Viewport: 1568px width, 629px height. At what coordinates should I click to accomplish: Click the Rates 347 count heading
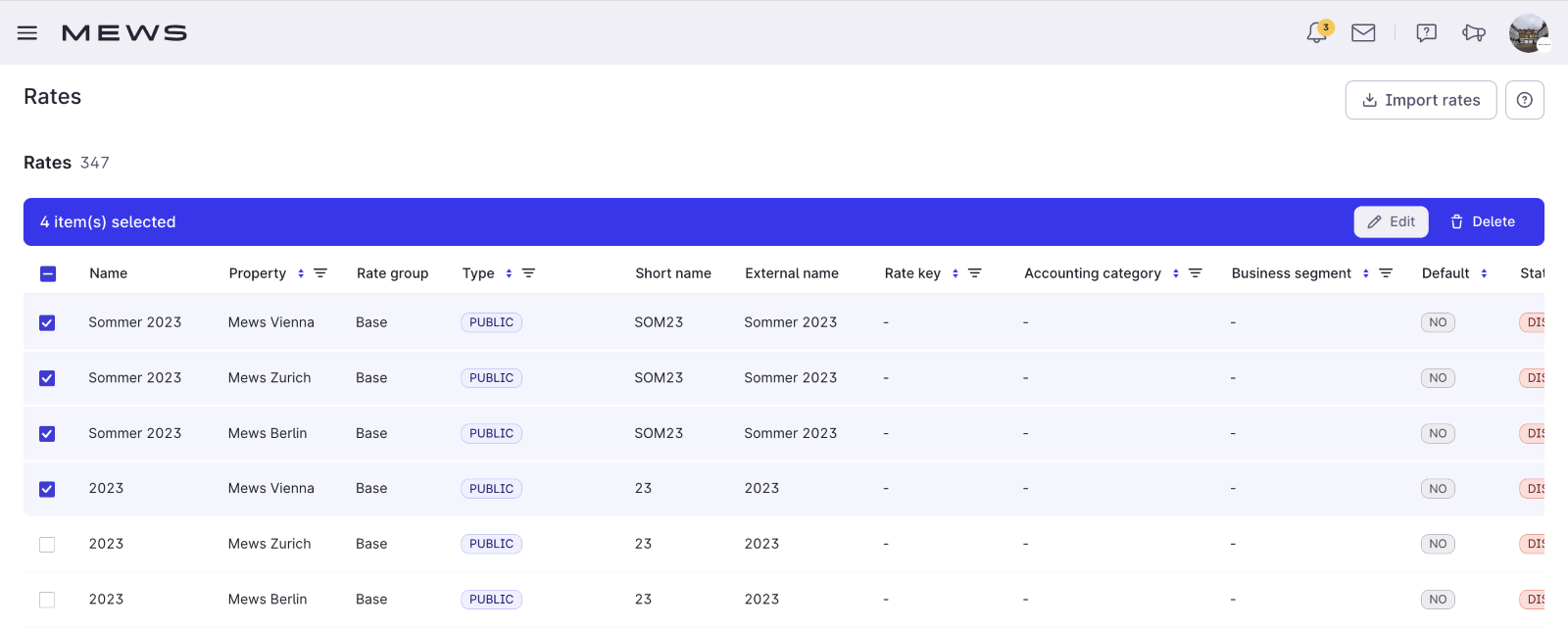(67, 163)
